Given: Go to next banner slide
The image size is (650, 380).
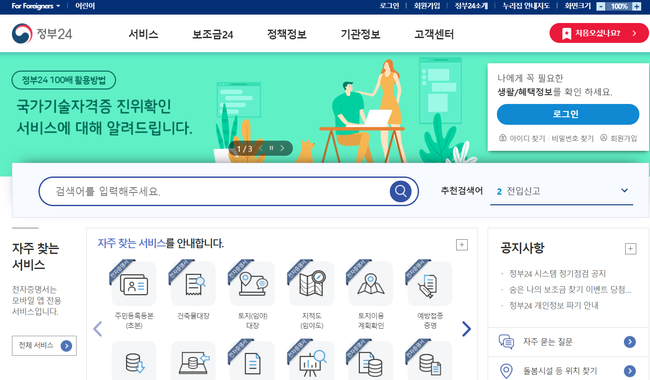Looking at the screenshot, I should tap(282, 148).
